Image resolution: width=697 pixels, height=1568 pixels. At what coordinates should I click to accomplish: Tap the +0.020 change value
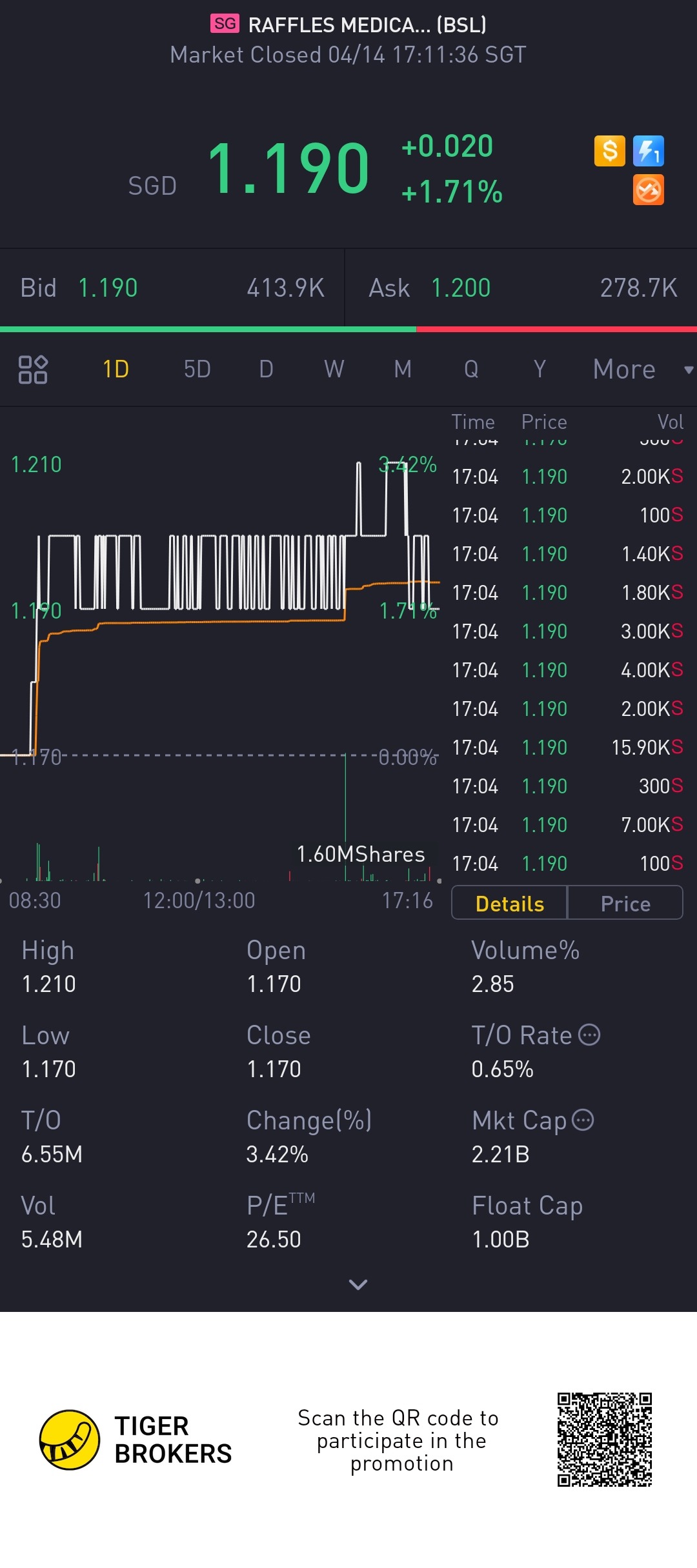pyautogui.click(x=447, y=146)
